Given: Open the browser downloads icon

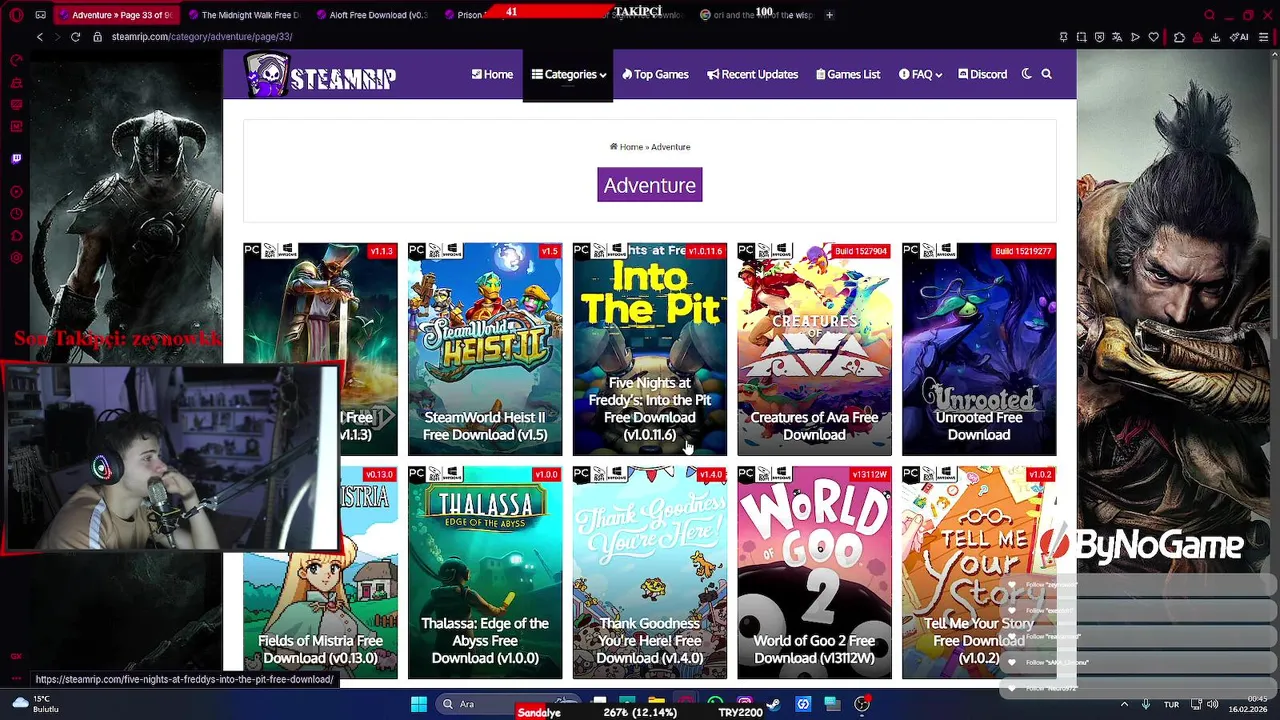Looking at the screenshot, I should pos(1215,37).
